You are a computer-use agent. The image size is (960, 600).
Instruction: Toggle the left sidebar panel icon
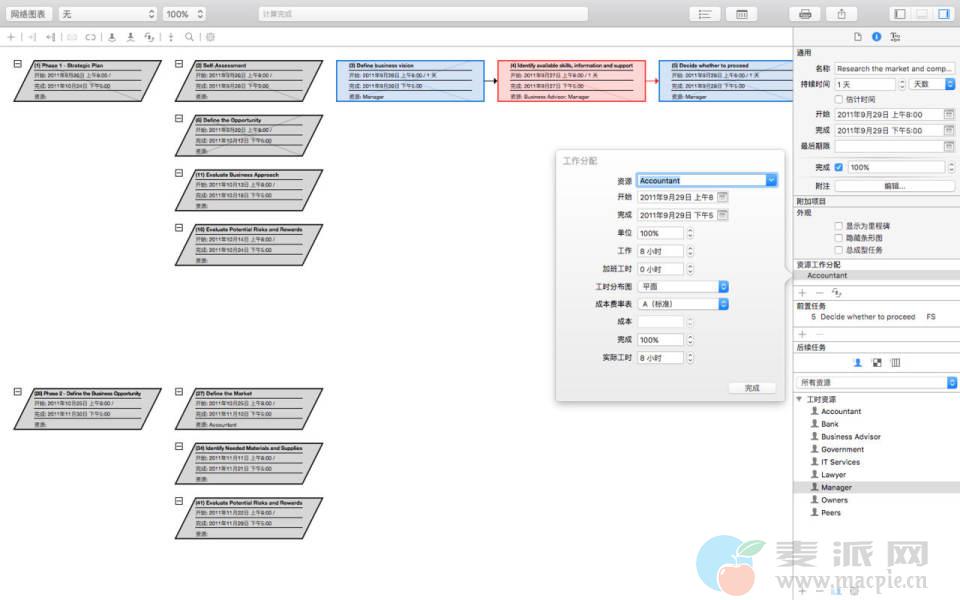tap(900, 14)
